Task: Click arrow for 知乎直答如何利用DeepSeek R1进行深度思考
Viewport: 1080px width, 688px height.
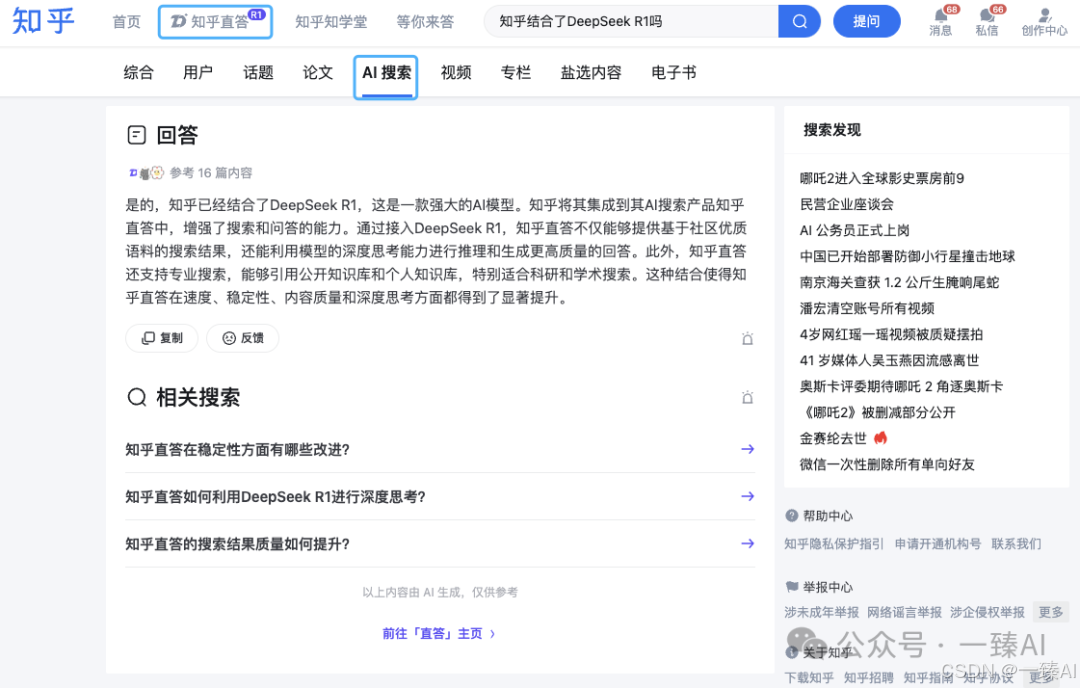Action: click(747, 496)
